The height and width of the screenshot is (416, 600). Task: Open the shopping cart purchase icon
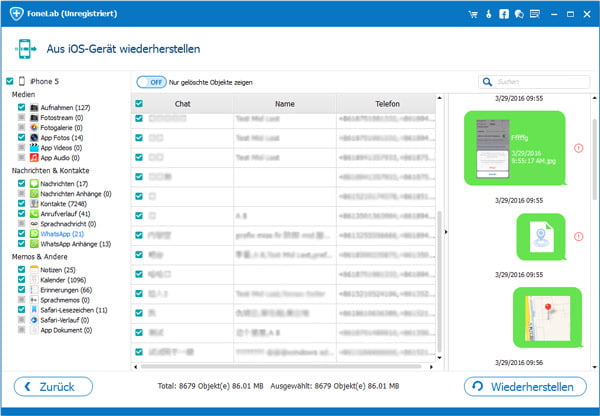point(475,15)
